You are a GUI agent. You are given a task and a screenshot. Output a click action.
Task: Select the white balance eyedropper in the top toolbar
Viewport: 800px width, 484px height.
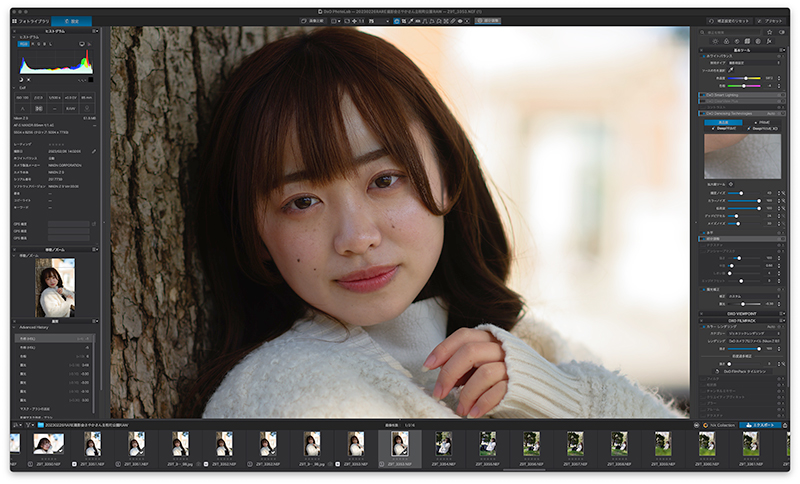coord(411,21)
